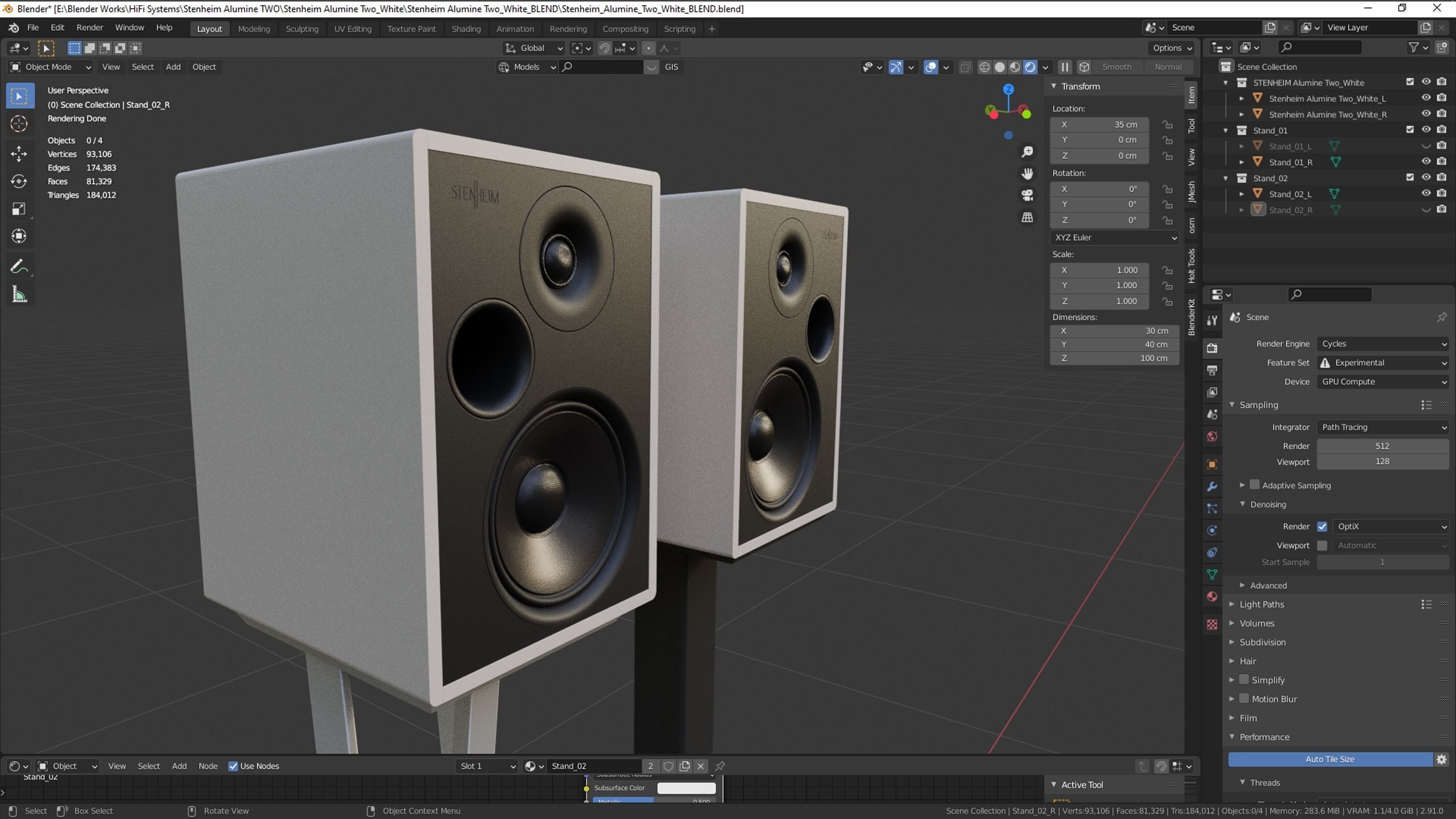Viewport: 1456px width, 819px height.
Task: Switch to wireframe viewport shading
Action: pyautogui.click(x=984, y=67)
